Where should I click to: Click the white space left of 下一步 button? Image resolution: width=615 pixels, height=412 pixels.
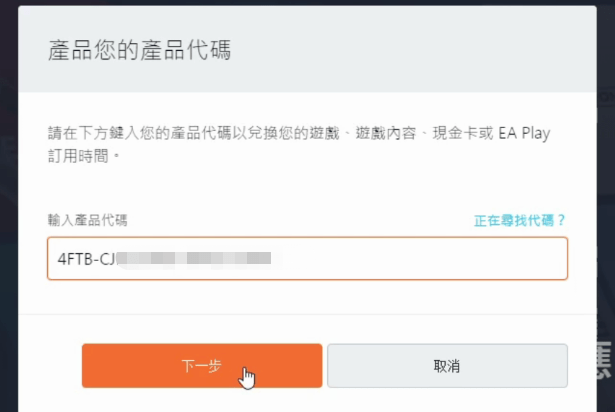50,366
